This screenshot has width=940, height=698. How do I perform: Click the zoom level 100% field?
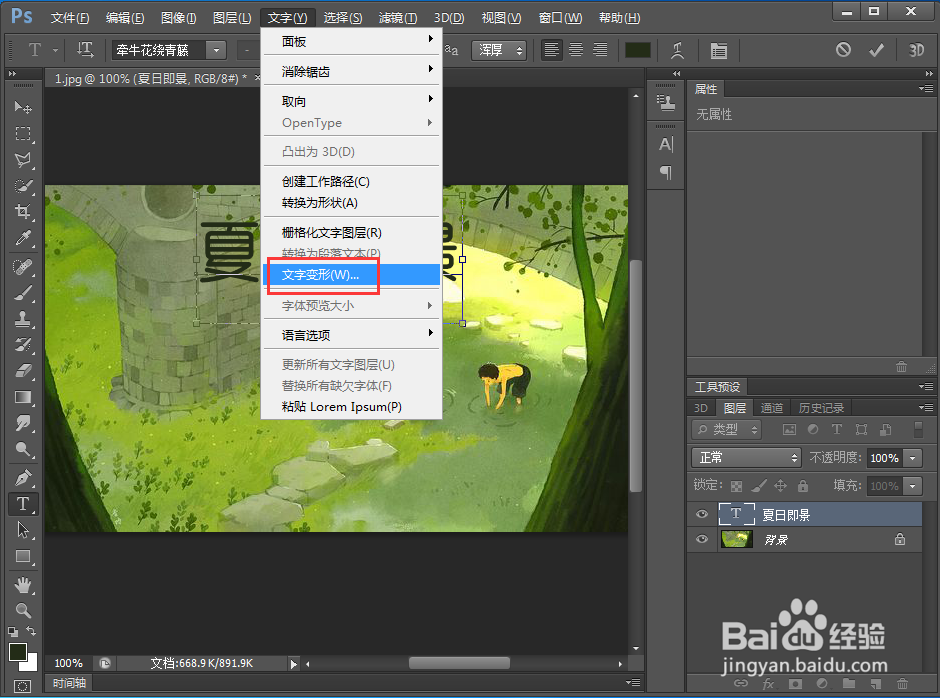[x=68, y=663]
